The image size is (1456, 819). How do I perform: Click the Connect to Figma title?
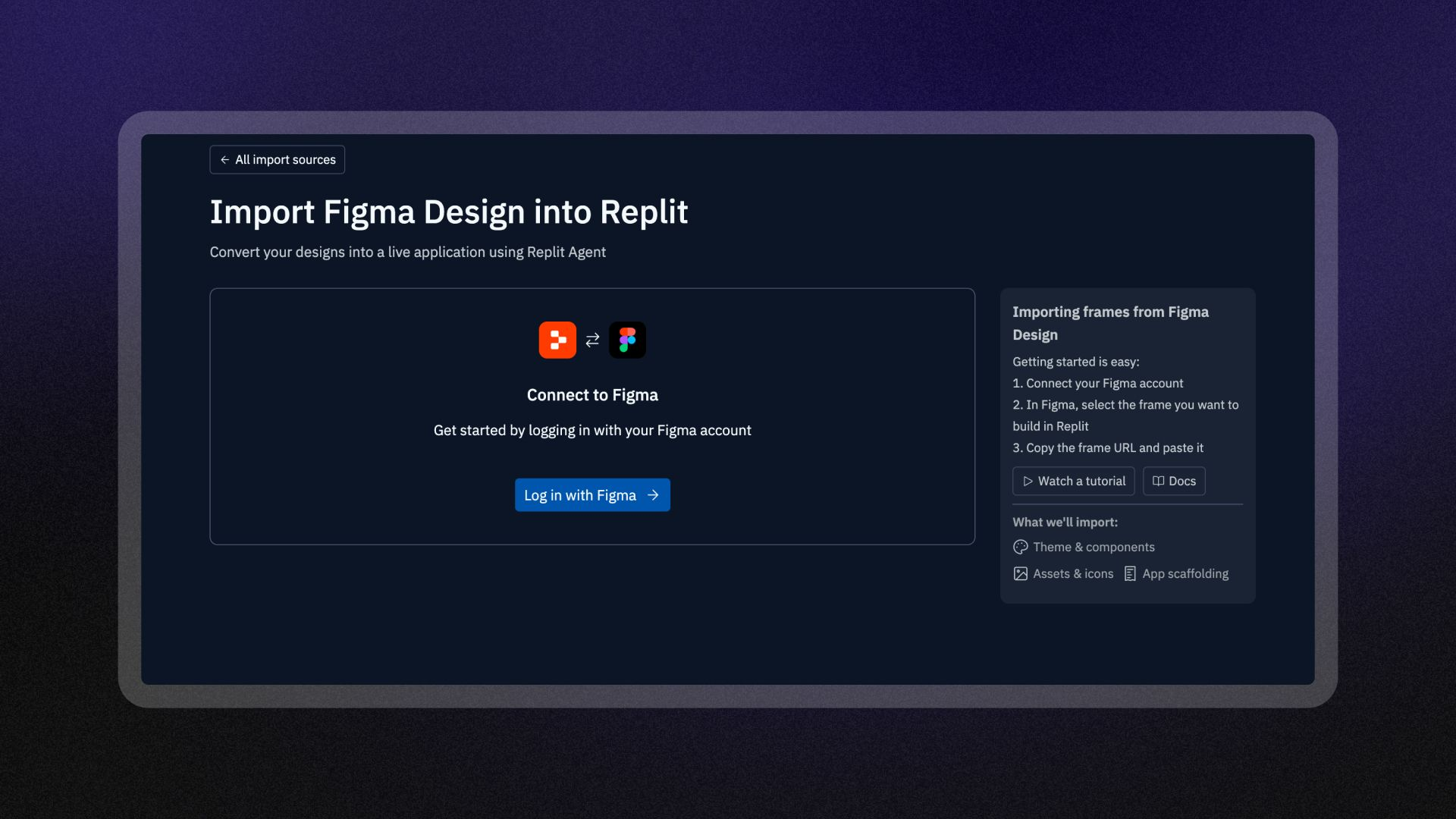pos(592,395)
